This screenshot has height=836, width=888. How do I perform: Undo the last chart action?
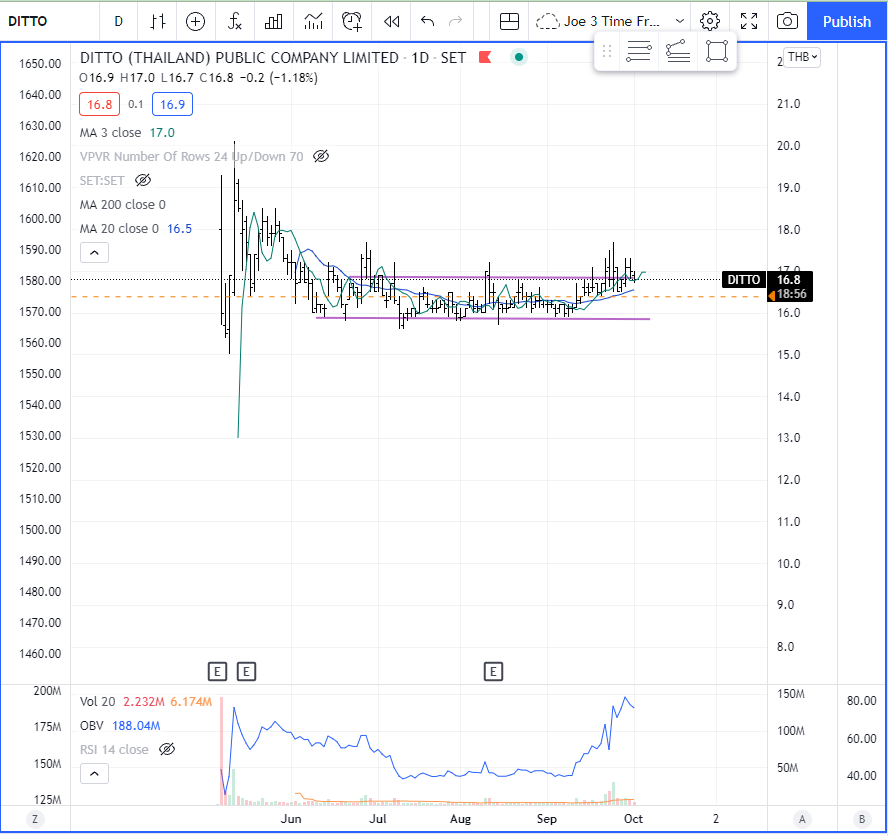[428, 22]
